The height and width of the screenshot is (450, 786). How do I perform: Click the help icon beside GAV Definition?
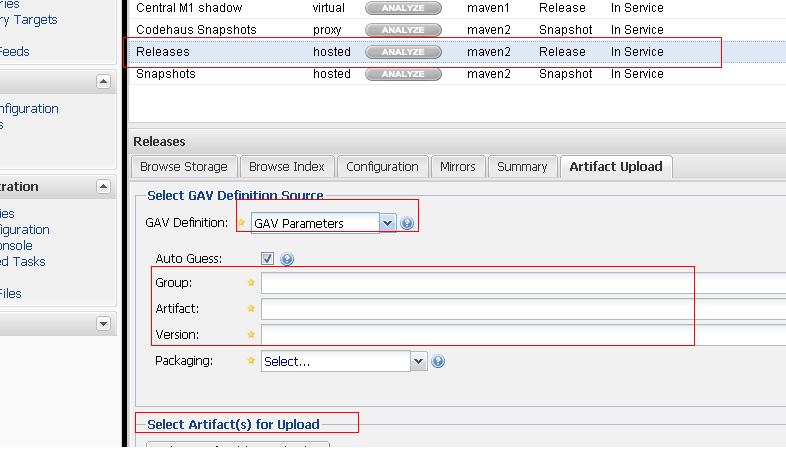pyautogui.click(x=407, y=224)
